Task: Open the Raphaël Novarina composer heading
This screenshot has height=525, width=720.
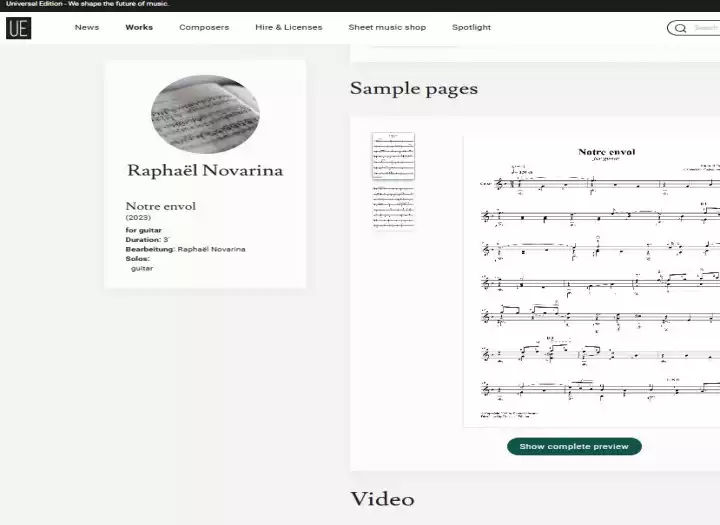Action: pos(205,171)
